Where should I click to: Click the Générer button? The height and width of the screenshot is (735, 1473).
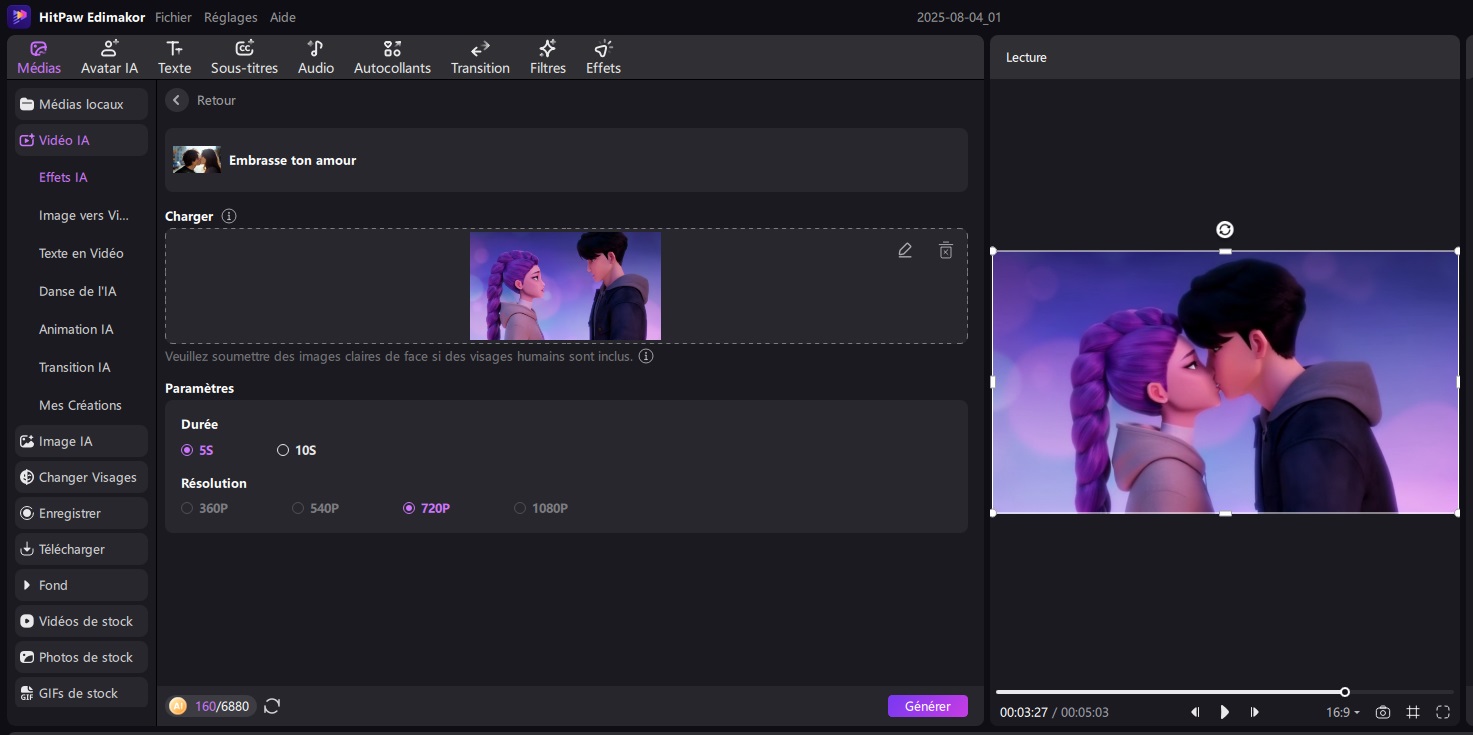(928, 706)
